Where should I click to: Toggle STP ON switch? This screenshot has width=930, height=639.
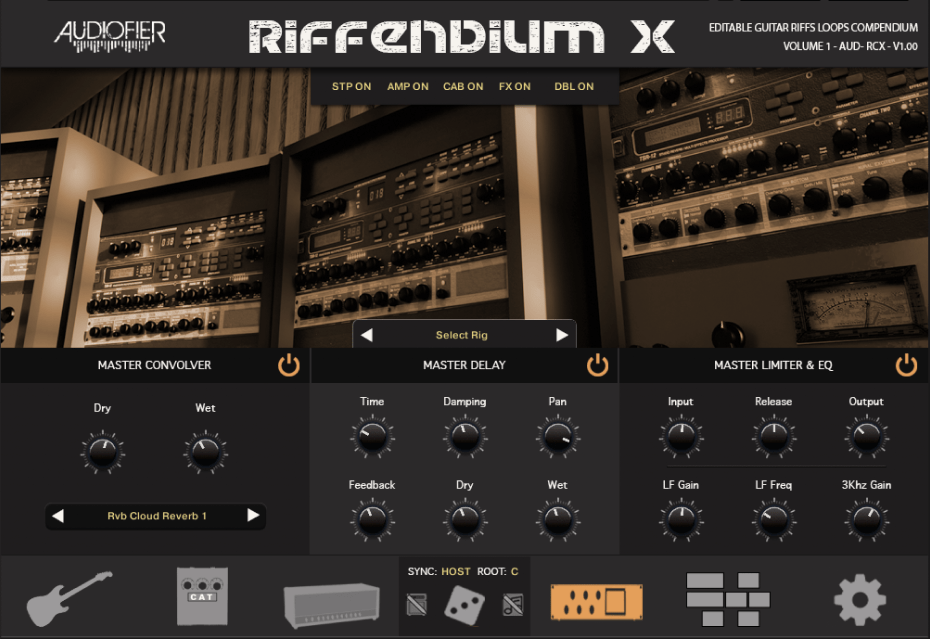coord(351,87)
